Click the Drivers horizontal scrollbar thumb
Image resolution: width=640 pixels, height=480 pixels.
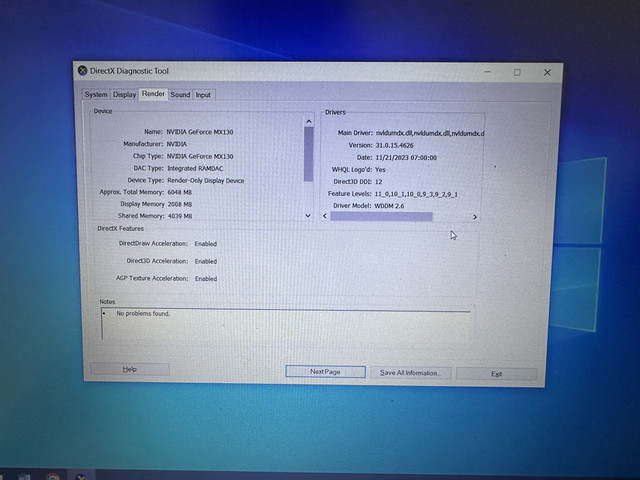[381, 216]
